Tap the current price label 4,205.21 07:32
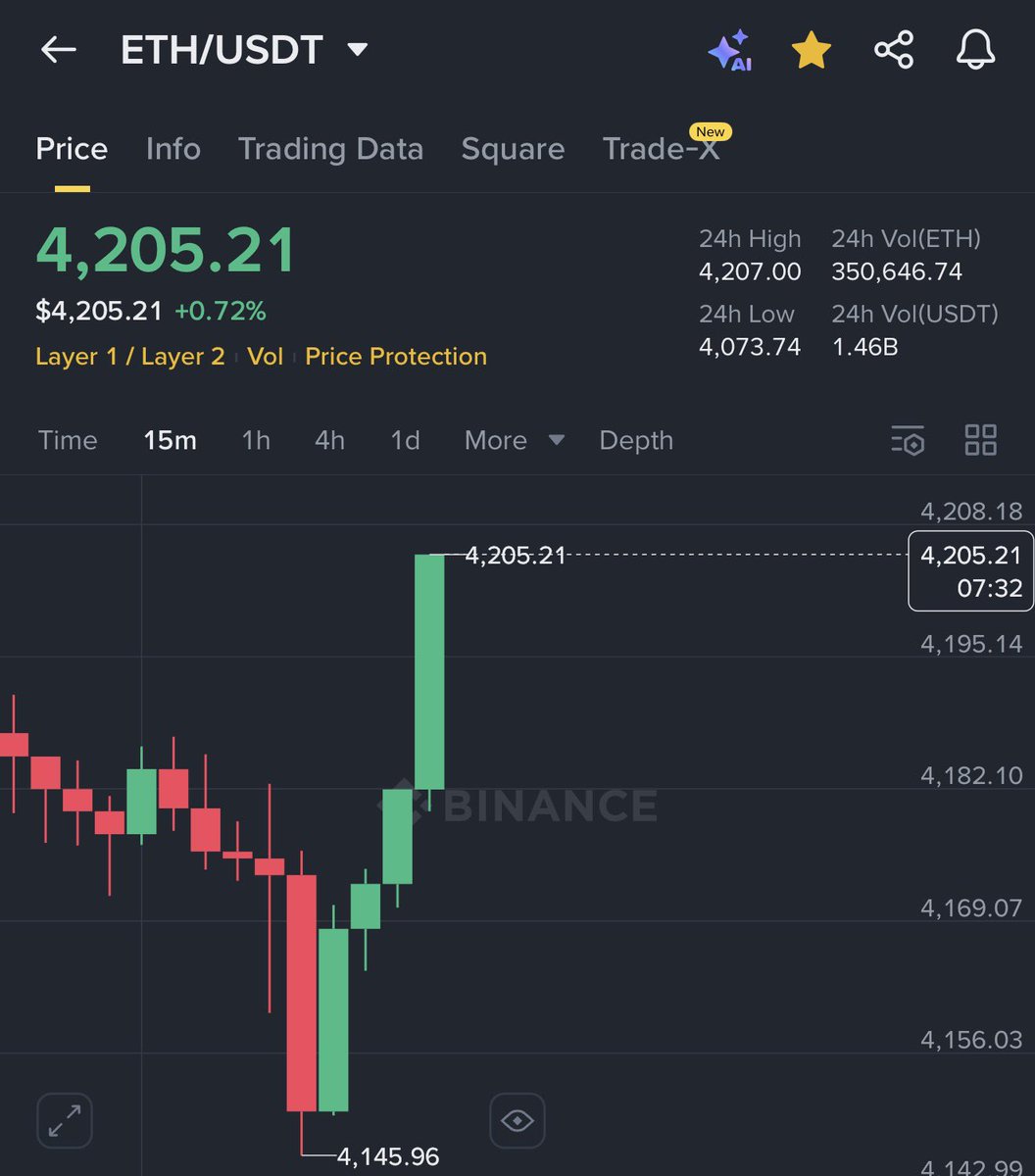This screenshot has height=1176, width=1035. [x=971, y=571]
